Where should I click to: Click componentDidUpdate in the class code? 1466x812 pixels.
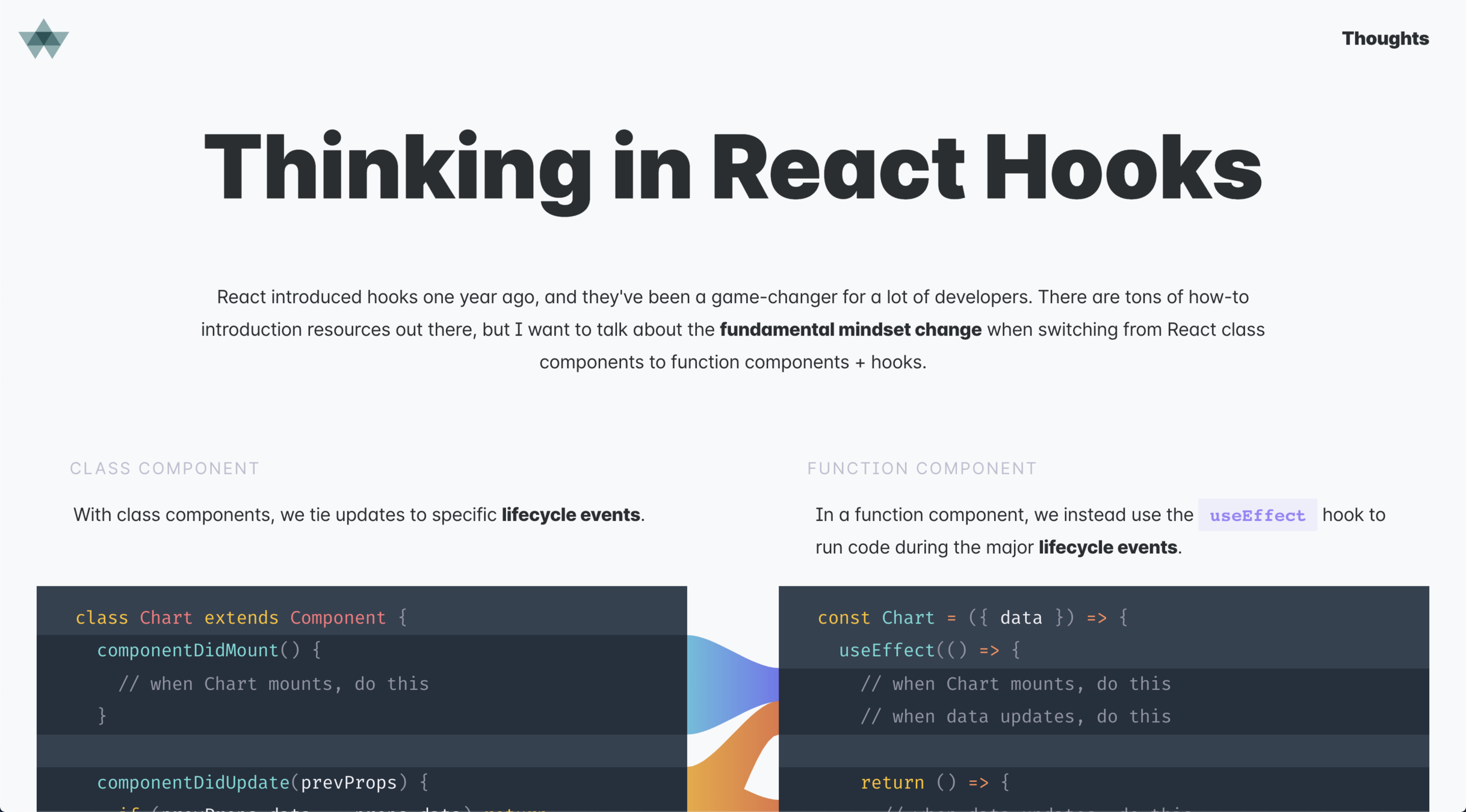point(193,783)
